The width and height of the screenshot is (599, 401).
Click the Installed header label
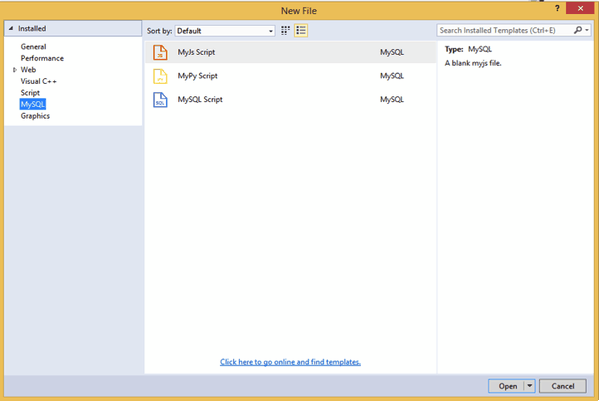(x=32, y=28)
